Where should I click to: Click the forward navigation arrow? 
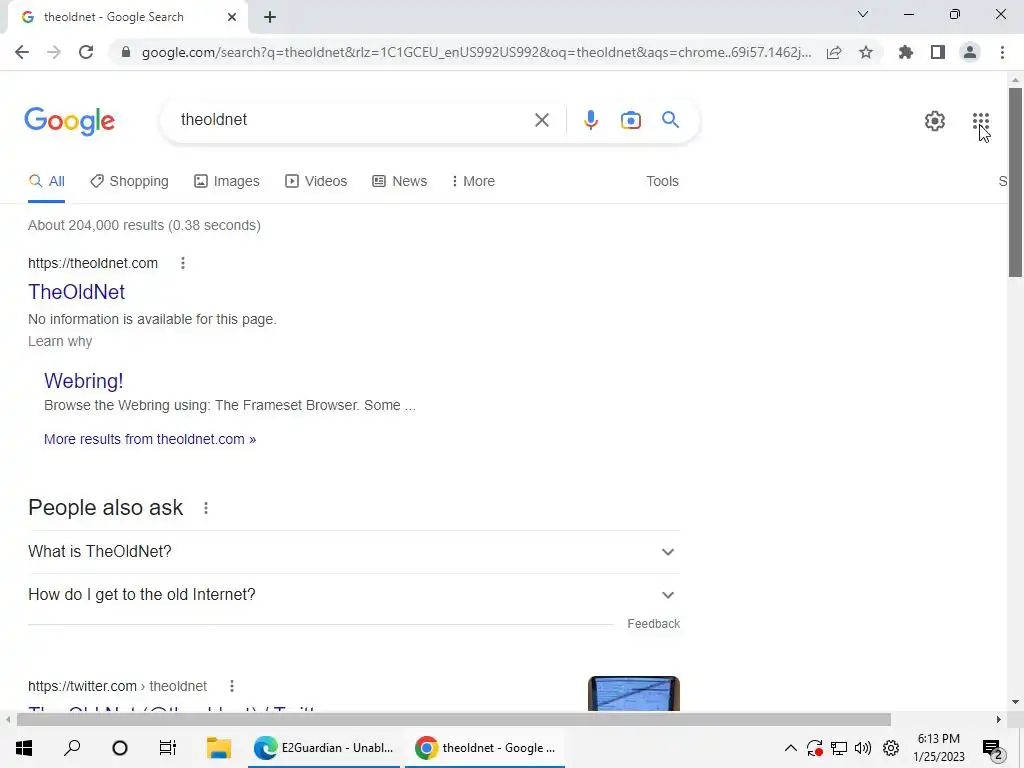(54, 52)
